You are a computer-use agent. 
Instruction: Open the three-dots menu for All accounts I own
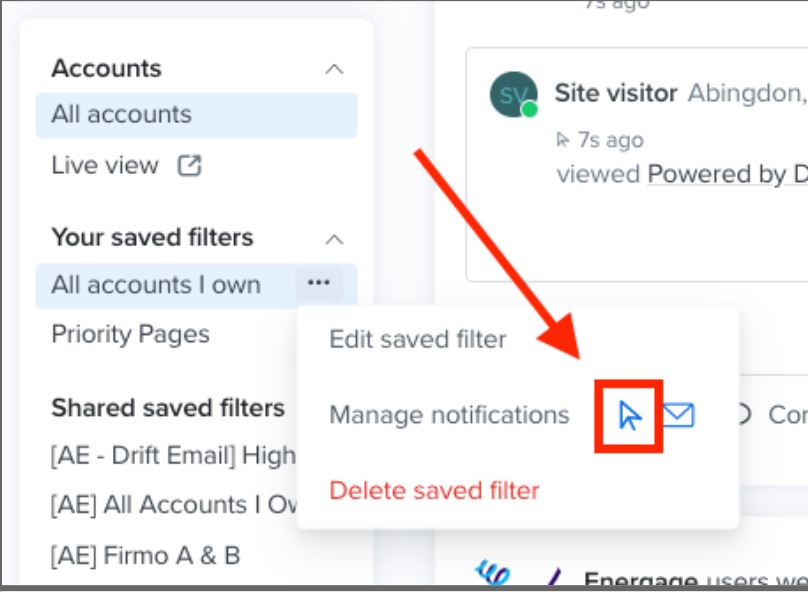coord(318,282)
